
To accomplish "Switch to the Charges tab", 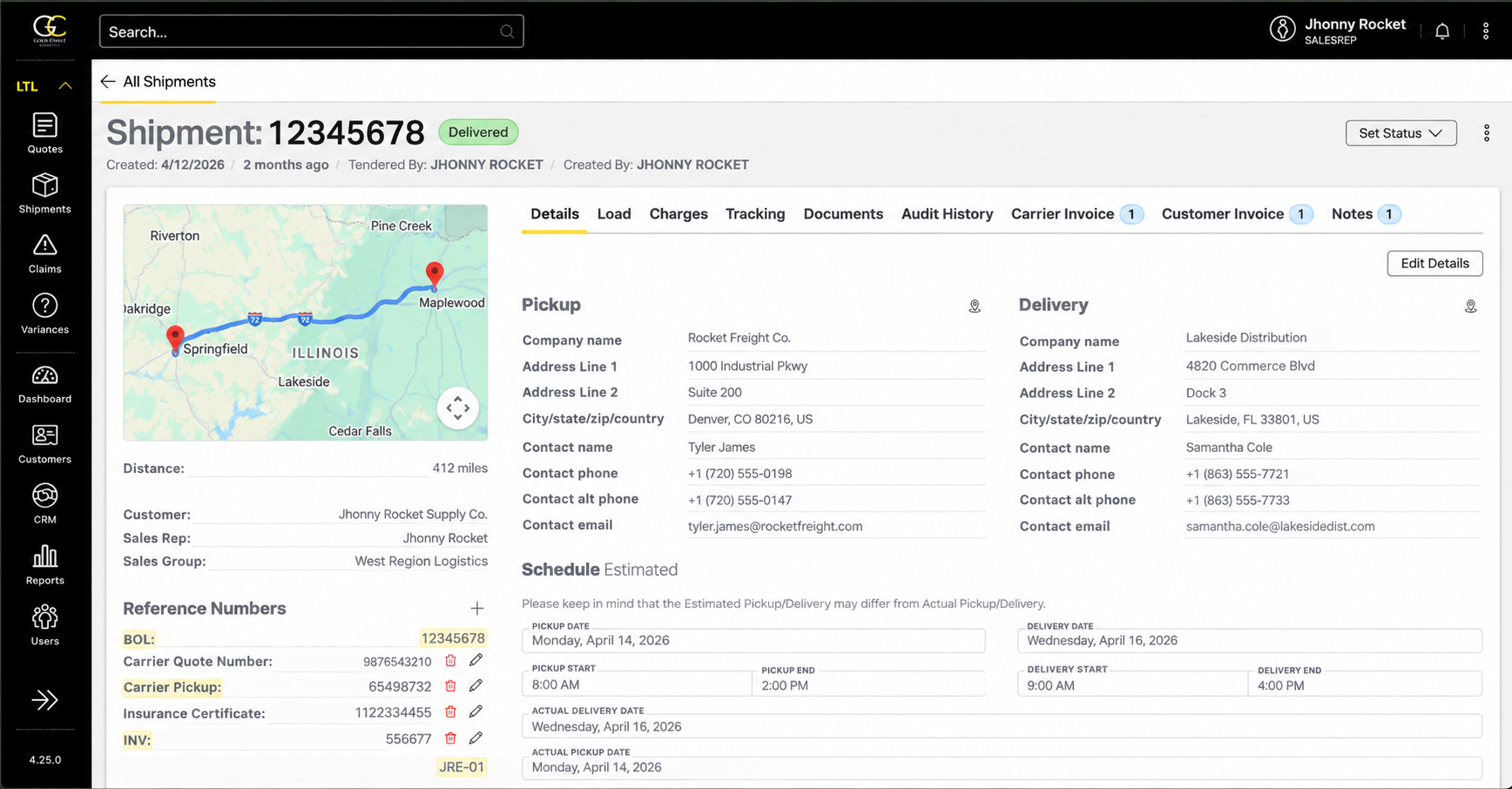I will tap(678, 214).
